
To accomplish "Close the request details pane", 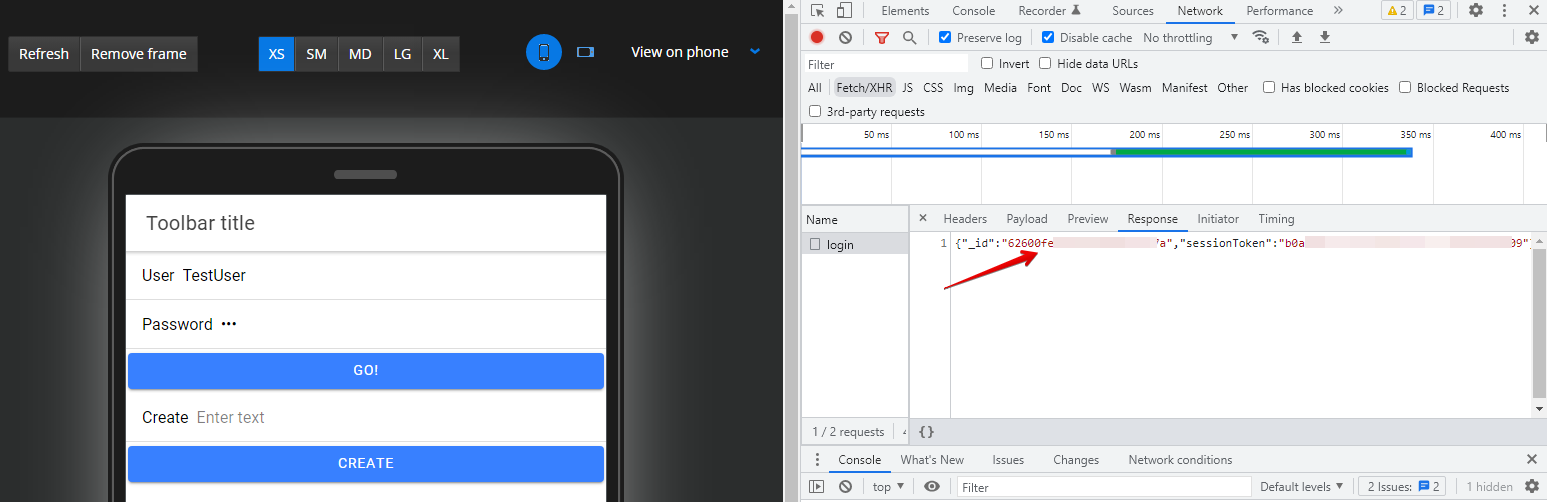I will tap(923, 218).
